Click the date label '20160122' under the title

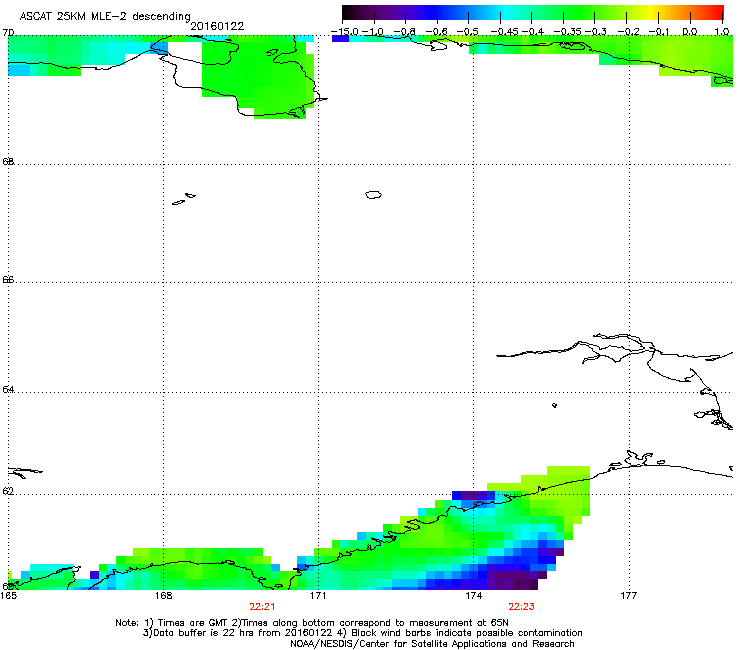click(x=217, y=26)
